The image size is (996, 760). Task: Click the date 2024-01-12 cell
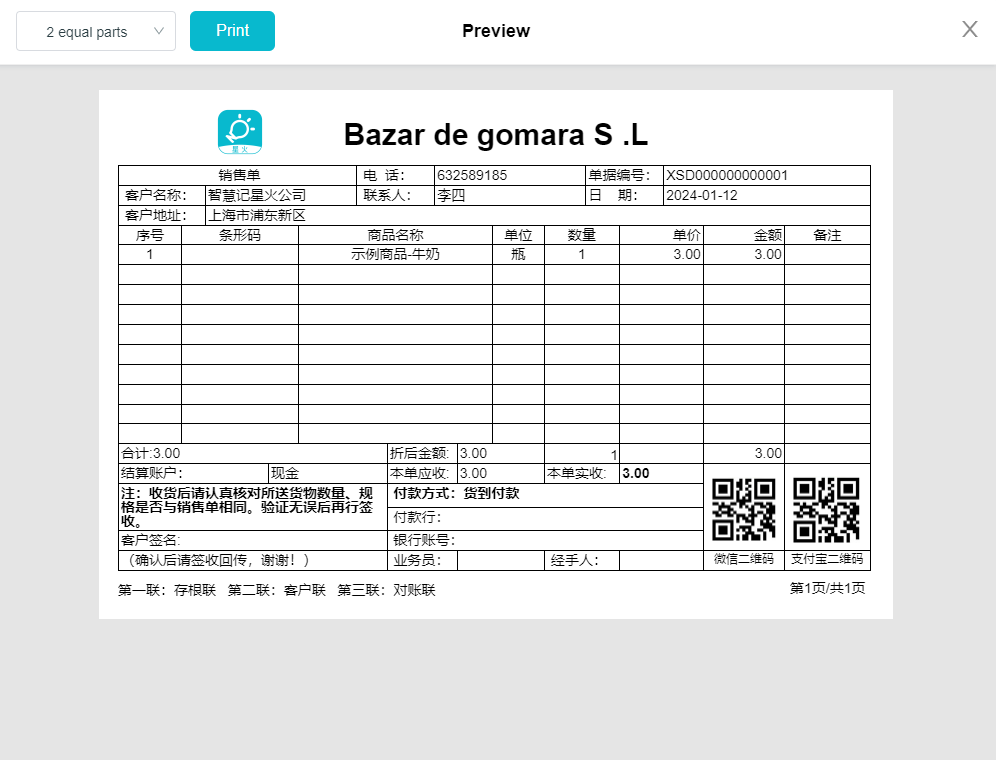coord(702,196)
